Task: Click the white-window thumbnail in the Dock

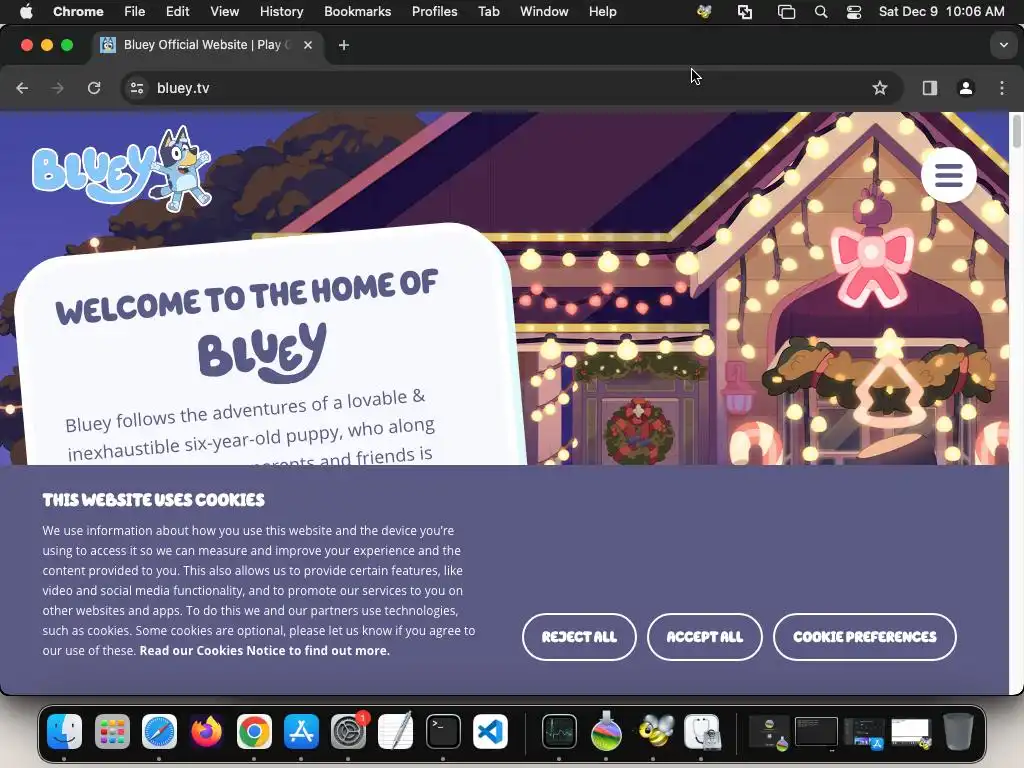Action: [911, 732]
